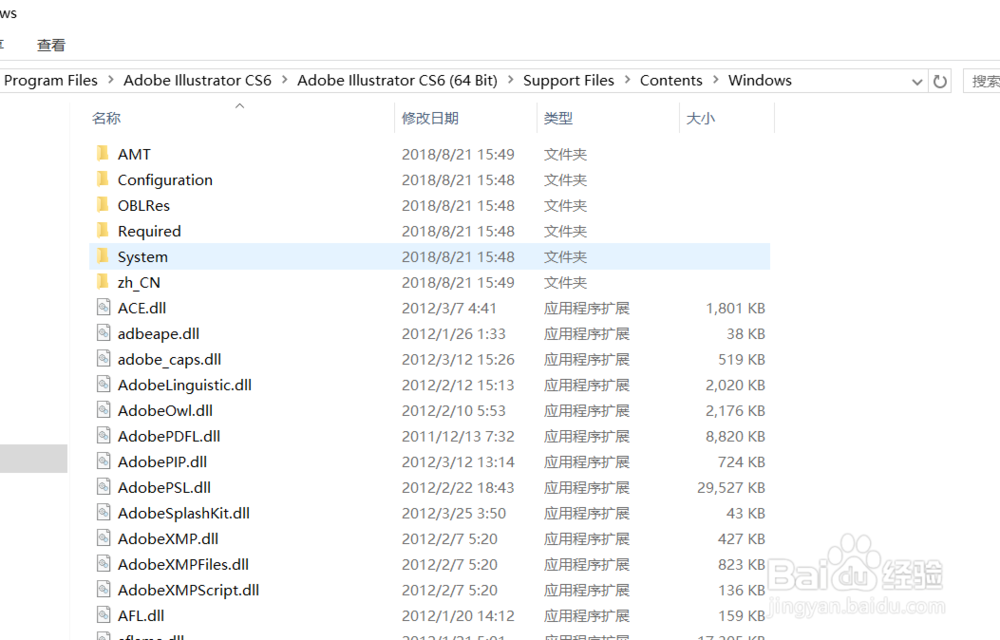This screenshot has height=640, width=1000.
Task: Click the AdobeXMPFiles.dll file icon
Action: click(103, 564)
